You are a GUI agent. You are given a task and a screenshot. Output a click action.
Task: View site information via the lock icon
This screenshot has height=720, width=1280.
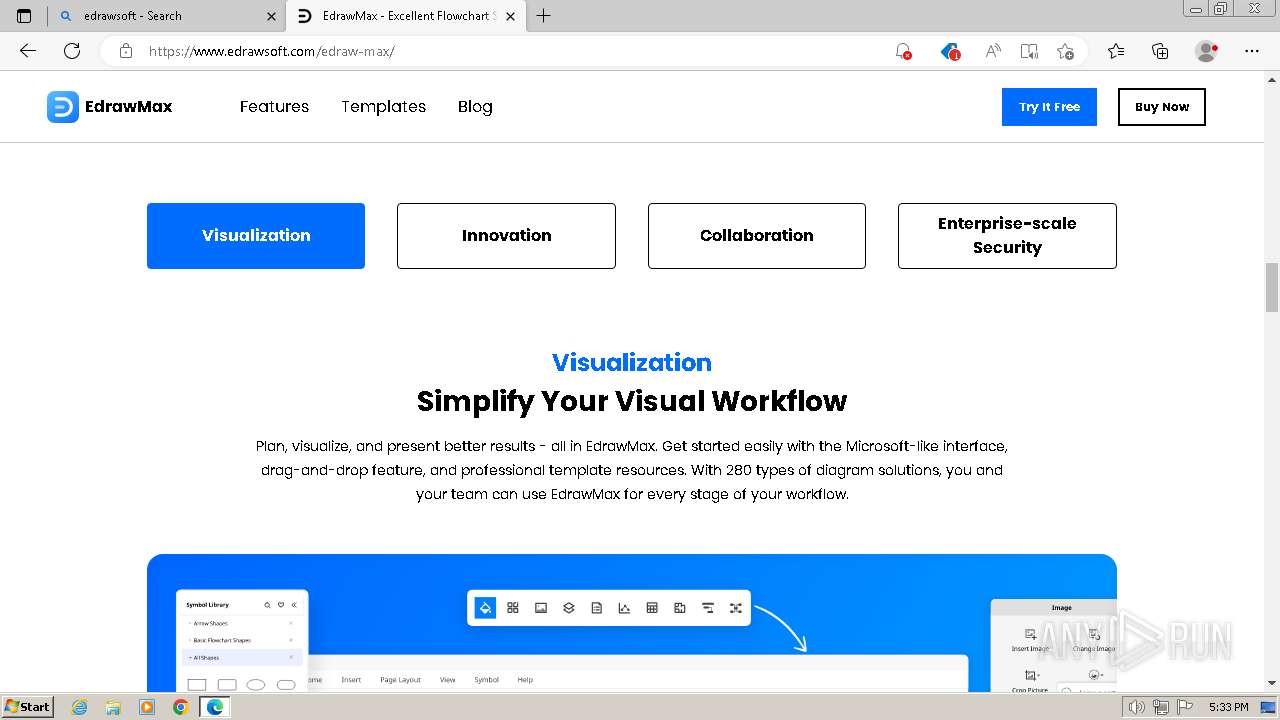pos(126,51)
